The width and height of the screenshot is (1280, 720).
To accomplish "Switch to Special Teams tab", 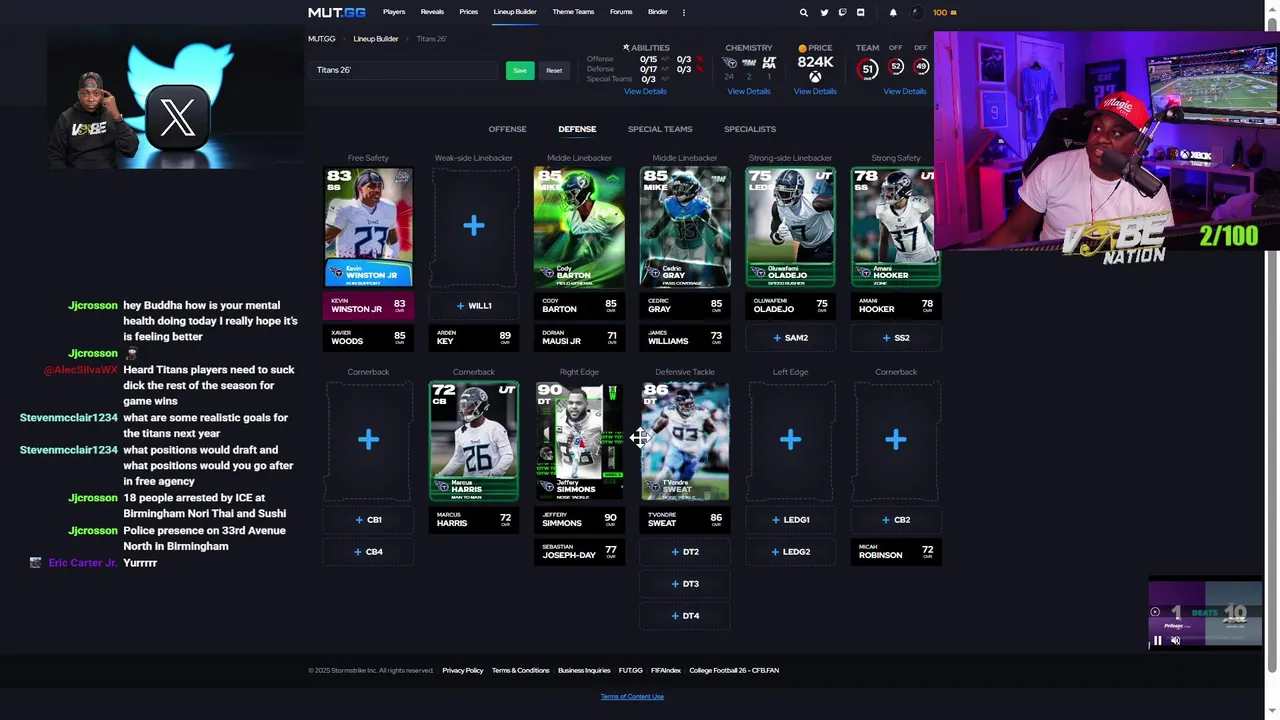I will coord(660,129).
